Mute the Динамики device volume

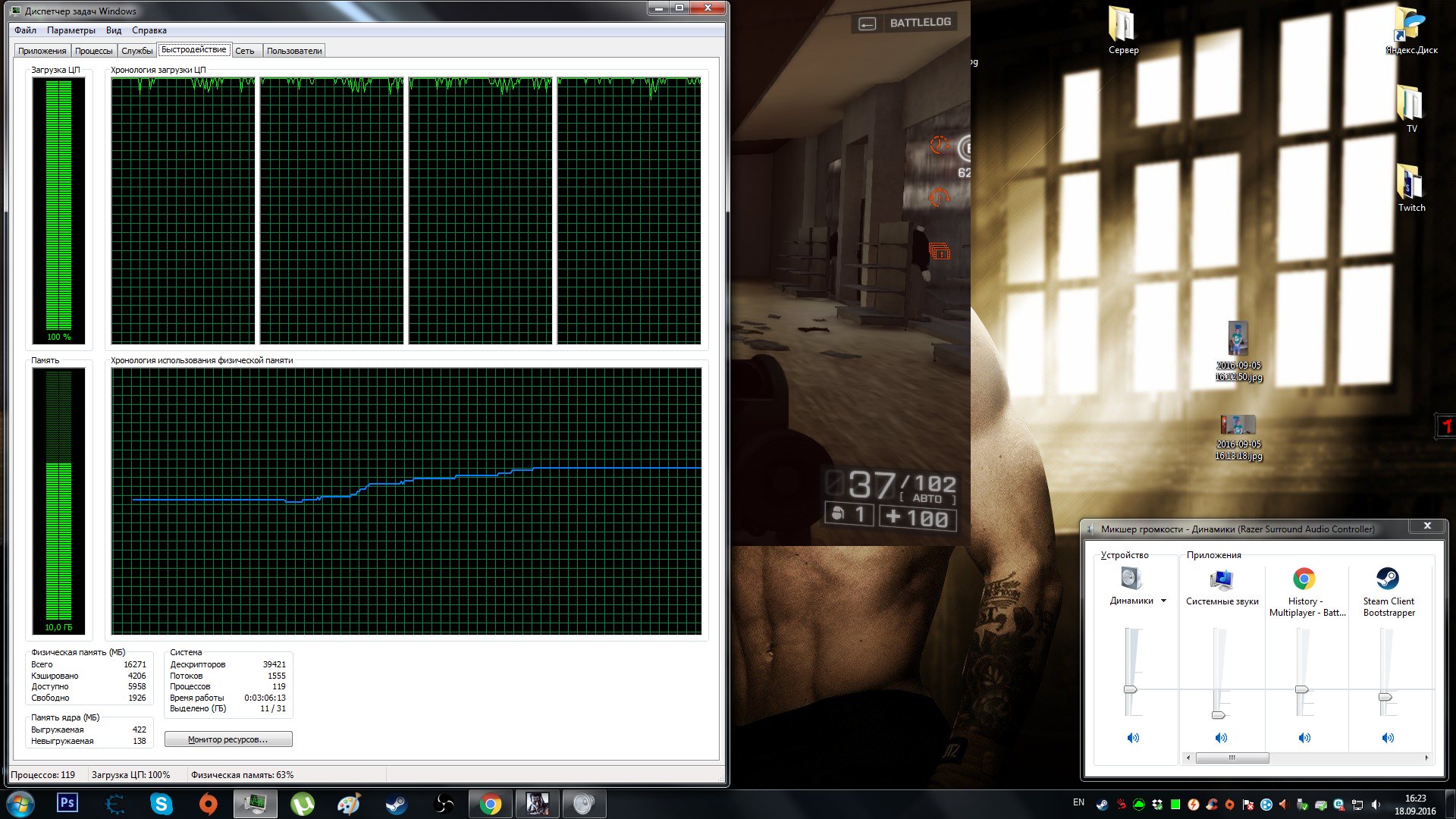pos(1133,738)
